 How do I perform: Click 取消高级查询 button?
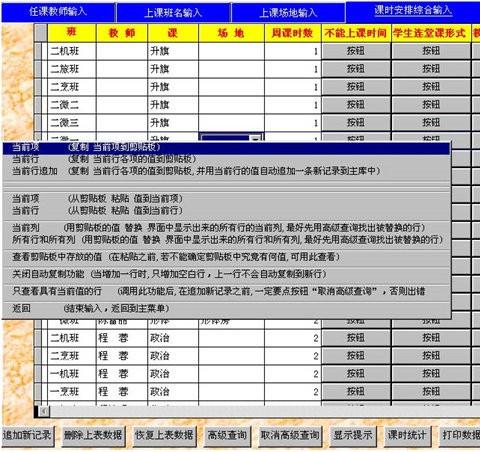coord(290,435)
